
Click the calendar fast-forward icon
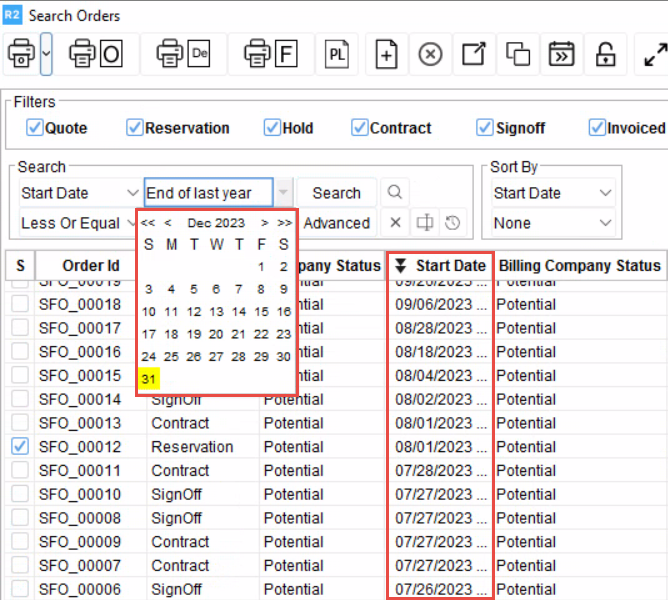tap(562, 54)
